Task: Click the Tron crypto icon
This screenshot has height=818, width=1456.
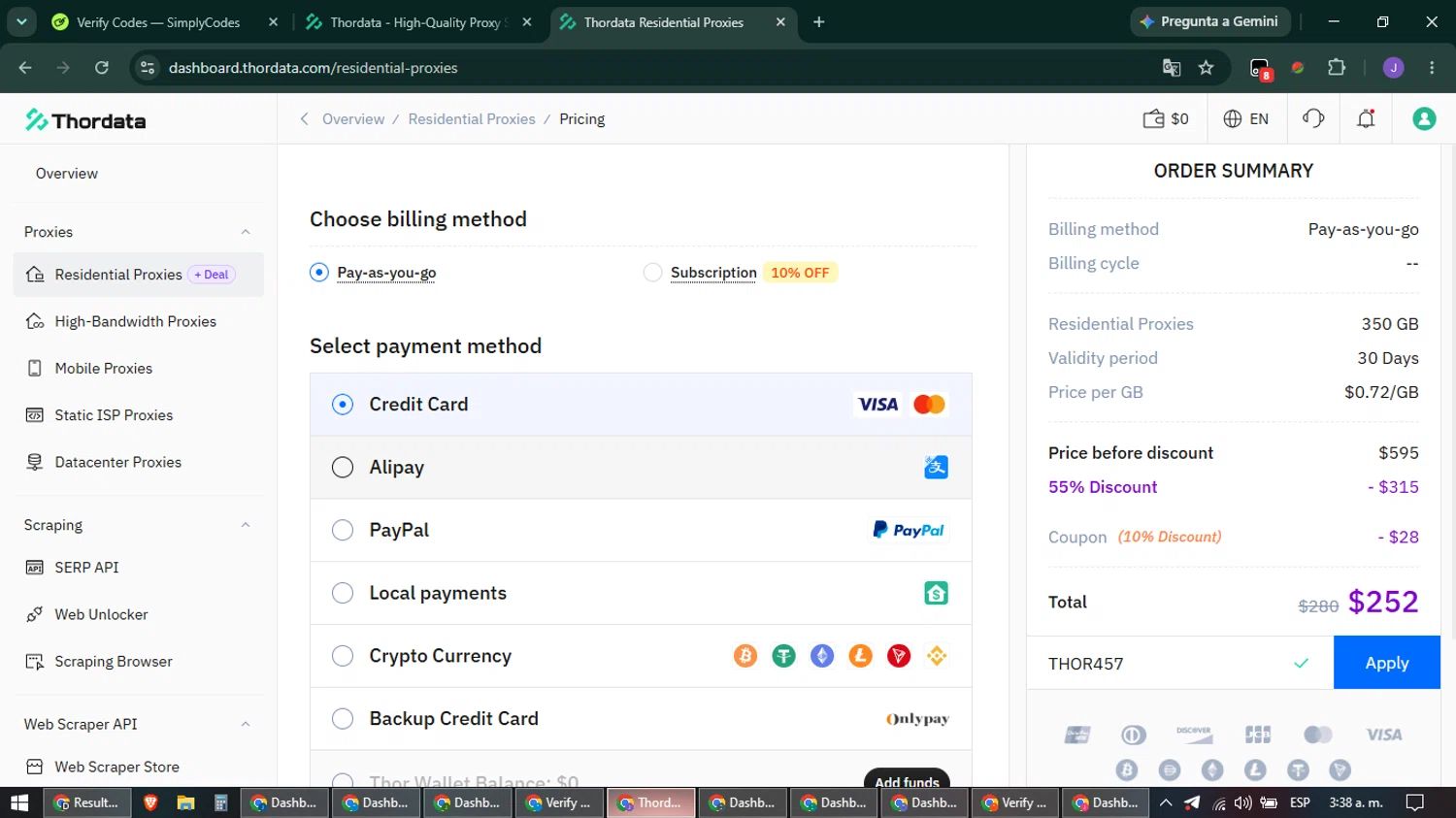Action: coord(899,656)
